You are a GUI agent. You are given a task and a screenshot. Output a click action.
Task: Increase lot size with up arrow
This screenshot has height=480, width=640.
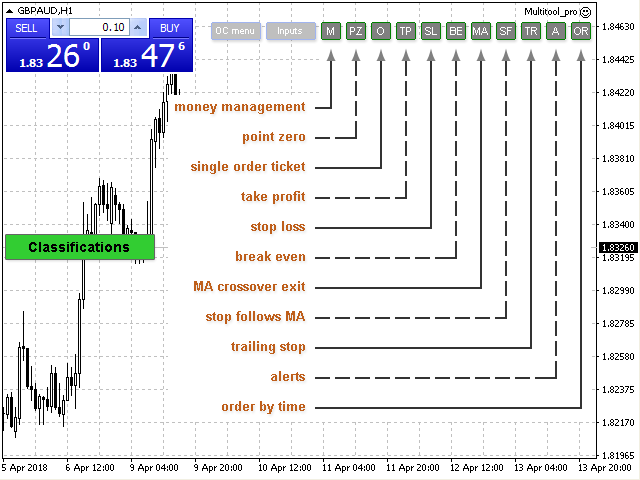click(138, 27)
